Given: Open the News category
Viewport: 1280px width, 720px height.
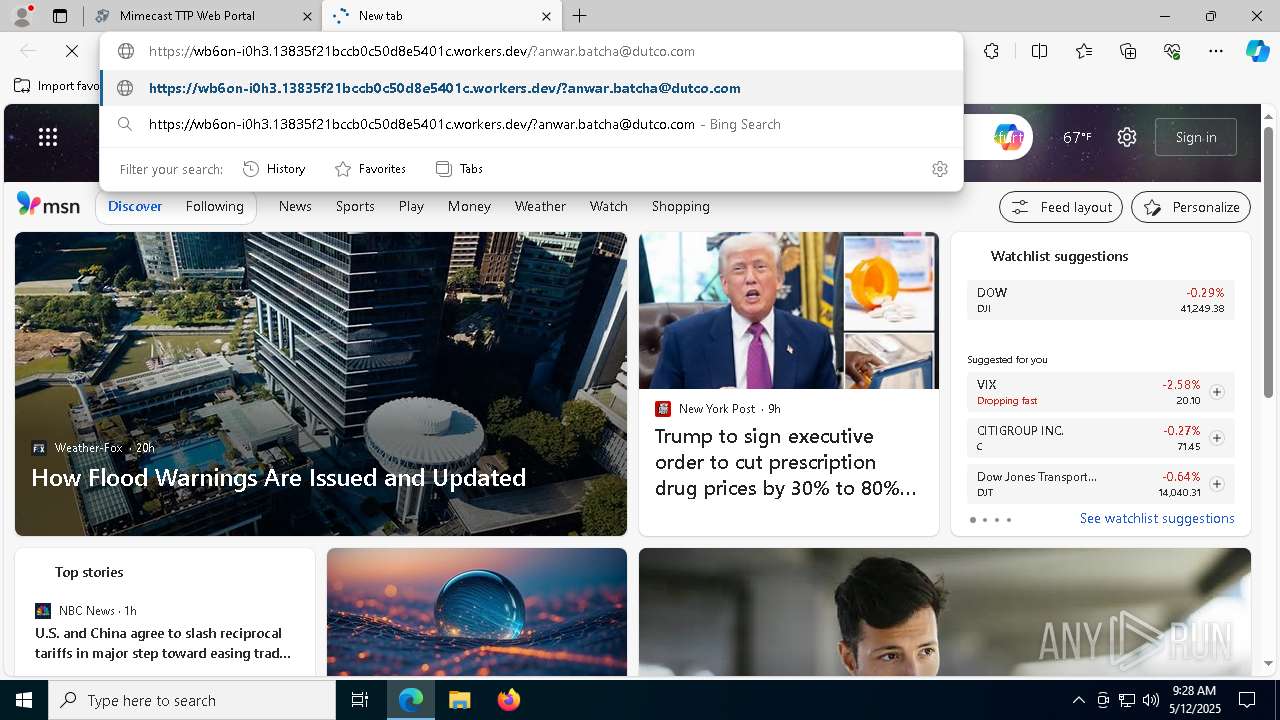Looking at the screenshot, I should (295, 206).
